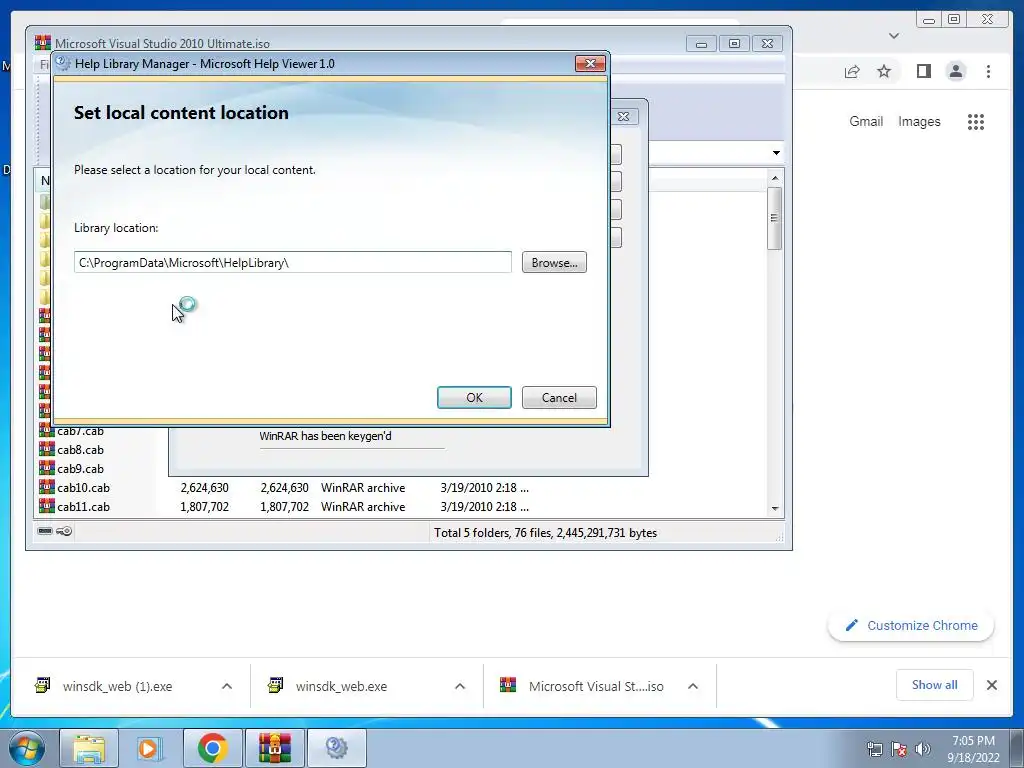
Task: Expand options for Visual Studio iso download
Action: 693,686
